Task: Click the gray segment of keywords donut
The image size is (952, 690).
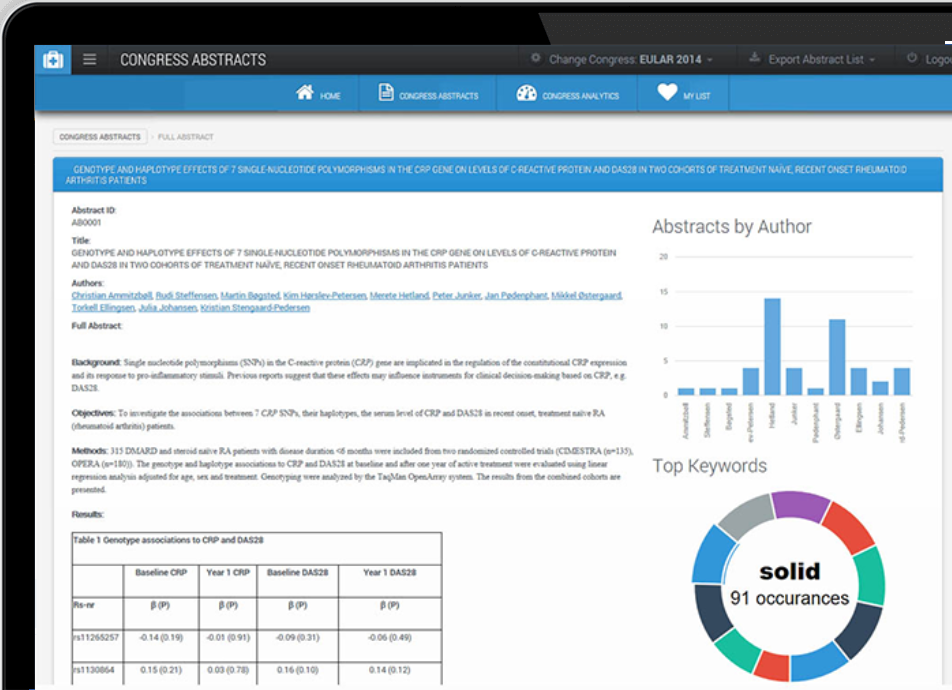Action: 745,516
